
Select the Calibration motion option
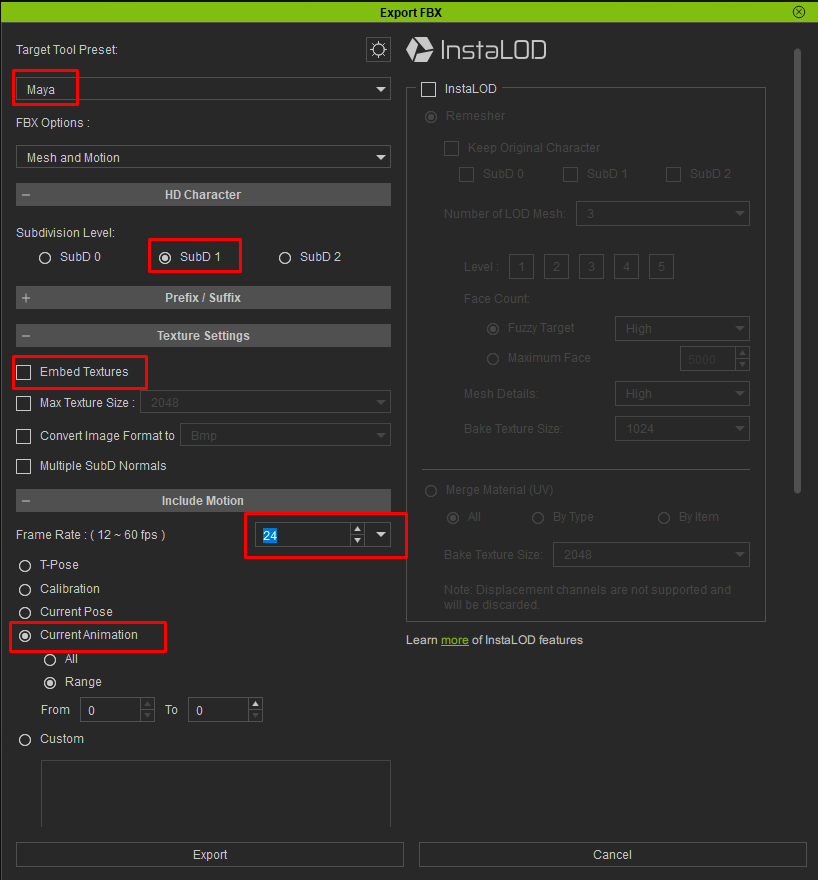coord(25,590)
